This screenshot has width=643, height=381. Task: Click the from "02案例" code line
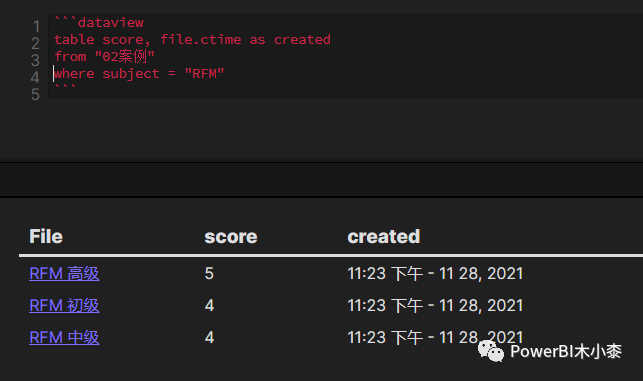click(104, 57)
